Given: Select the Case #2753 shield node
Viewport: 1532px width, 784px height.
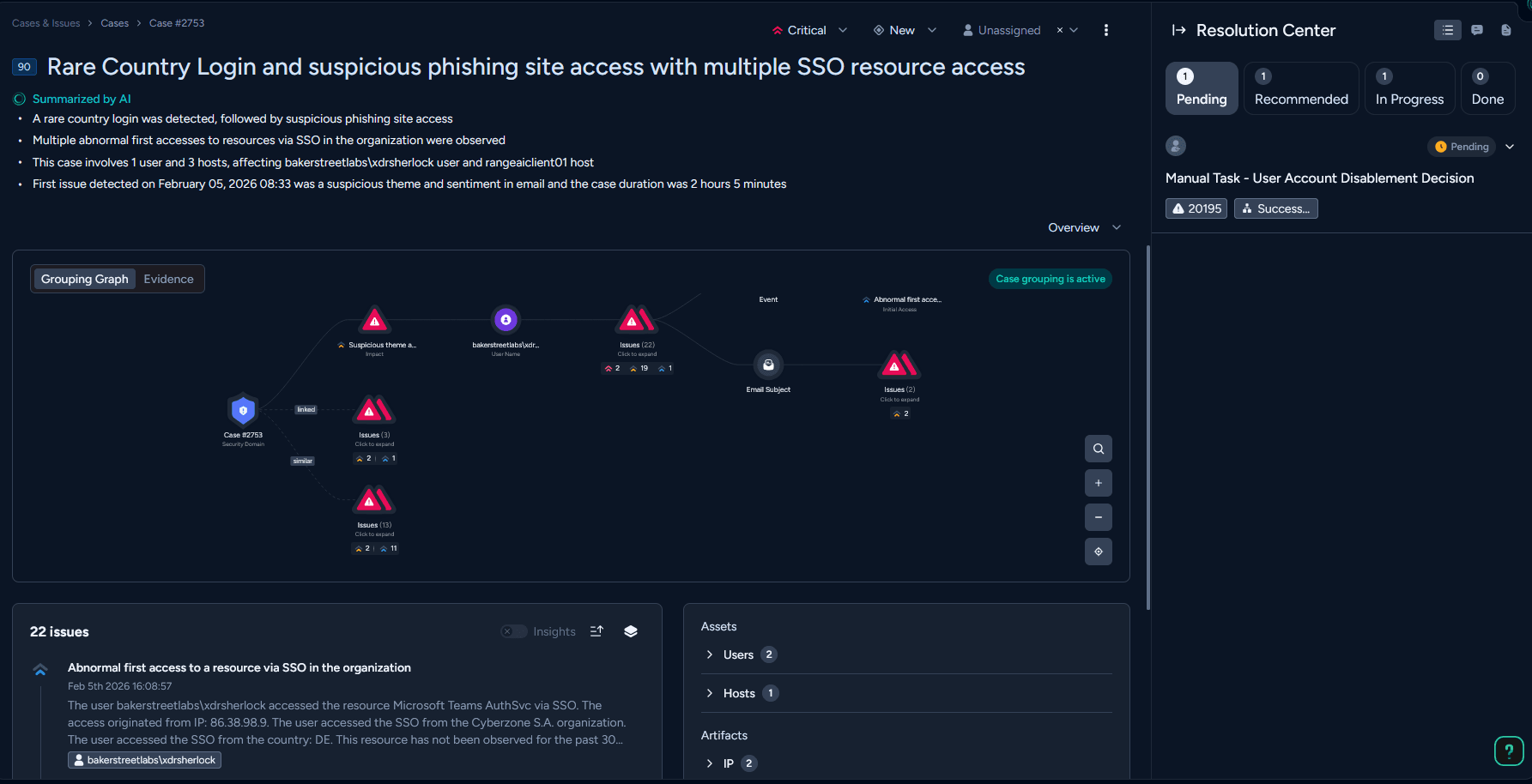Looking at the screenshot, I should tap(244, 410).
